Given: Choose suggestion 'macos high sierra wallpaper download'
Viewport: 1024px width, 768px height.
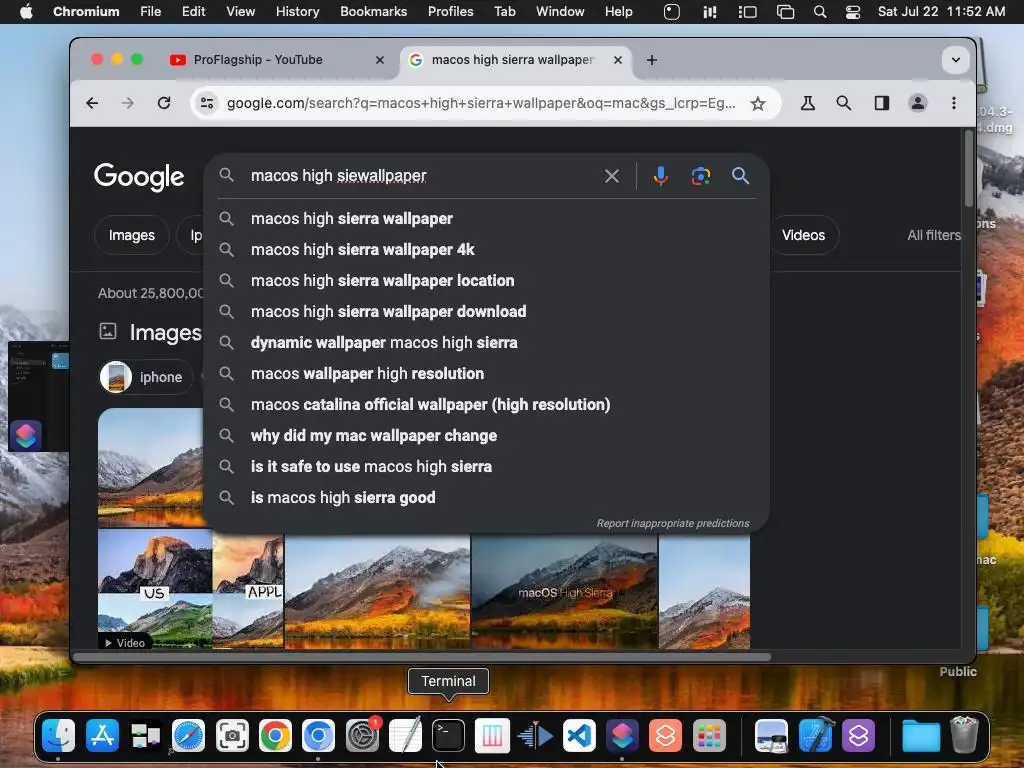Looking at the screenshot, I should pos(487,312).
